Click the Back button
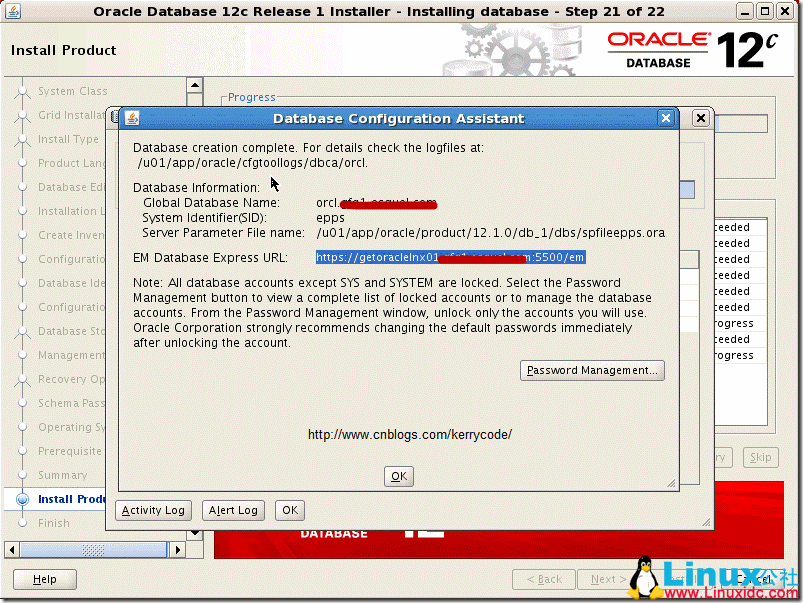This screenshot has width=803, height=603. click(543, 579)
